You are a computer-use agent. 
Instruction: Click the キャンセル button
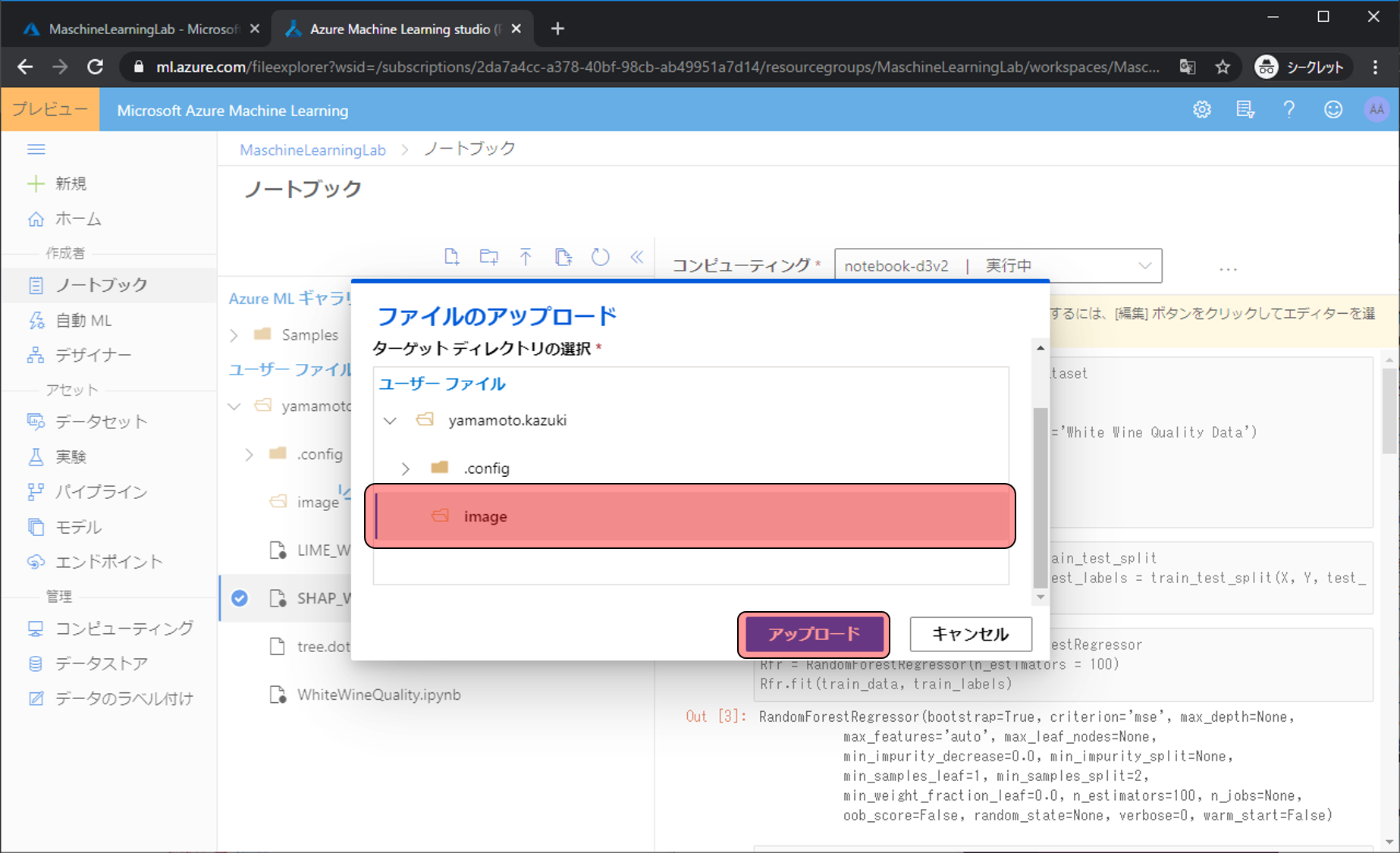970,634
